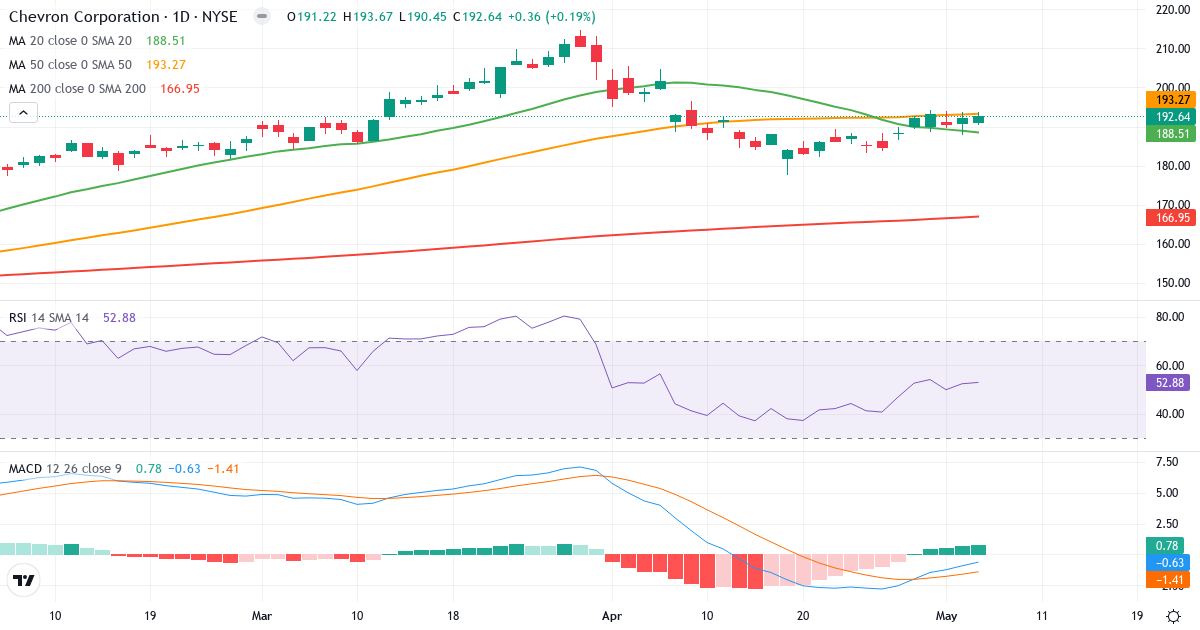The width and height of the screenshot is (1200, 630).
Task: Toggle the market status pill next to NYSE
Action: (x=262, y=17)
